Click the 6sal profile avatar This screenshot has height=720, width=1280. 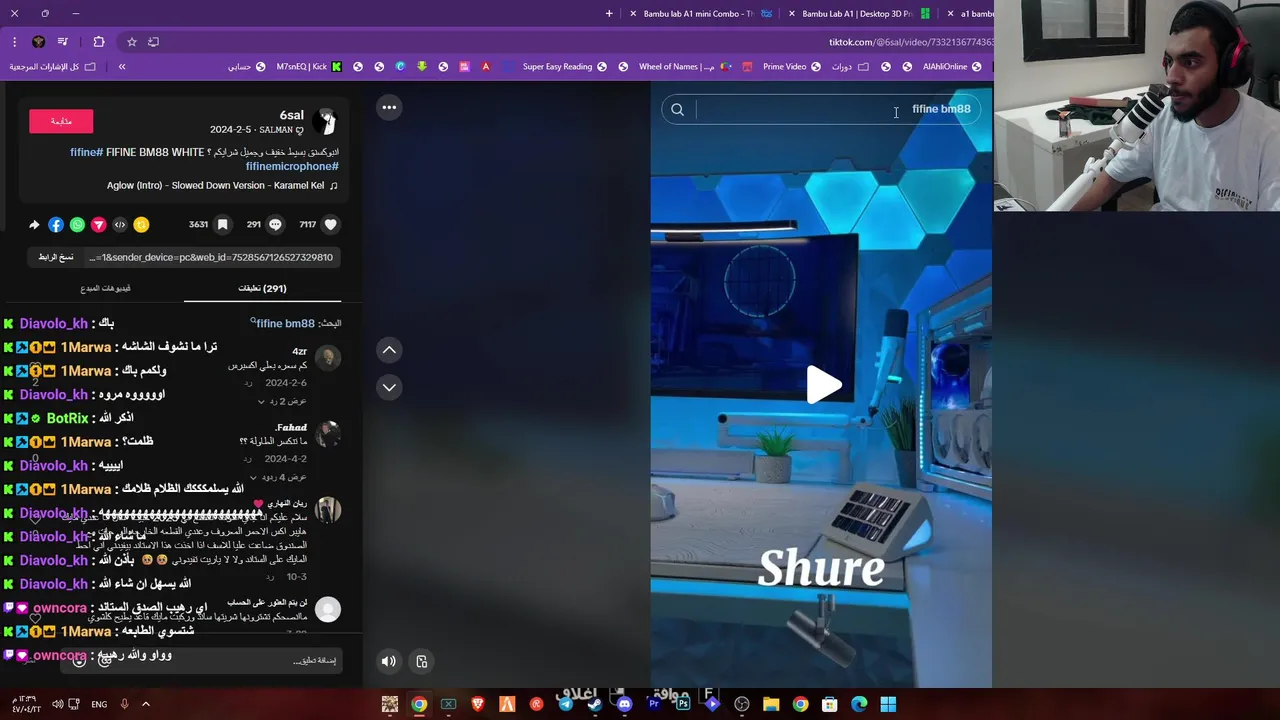[326, 121]
